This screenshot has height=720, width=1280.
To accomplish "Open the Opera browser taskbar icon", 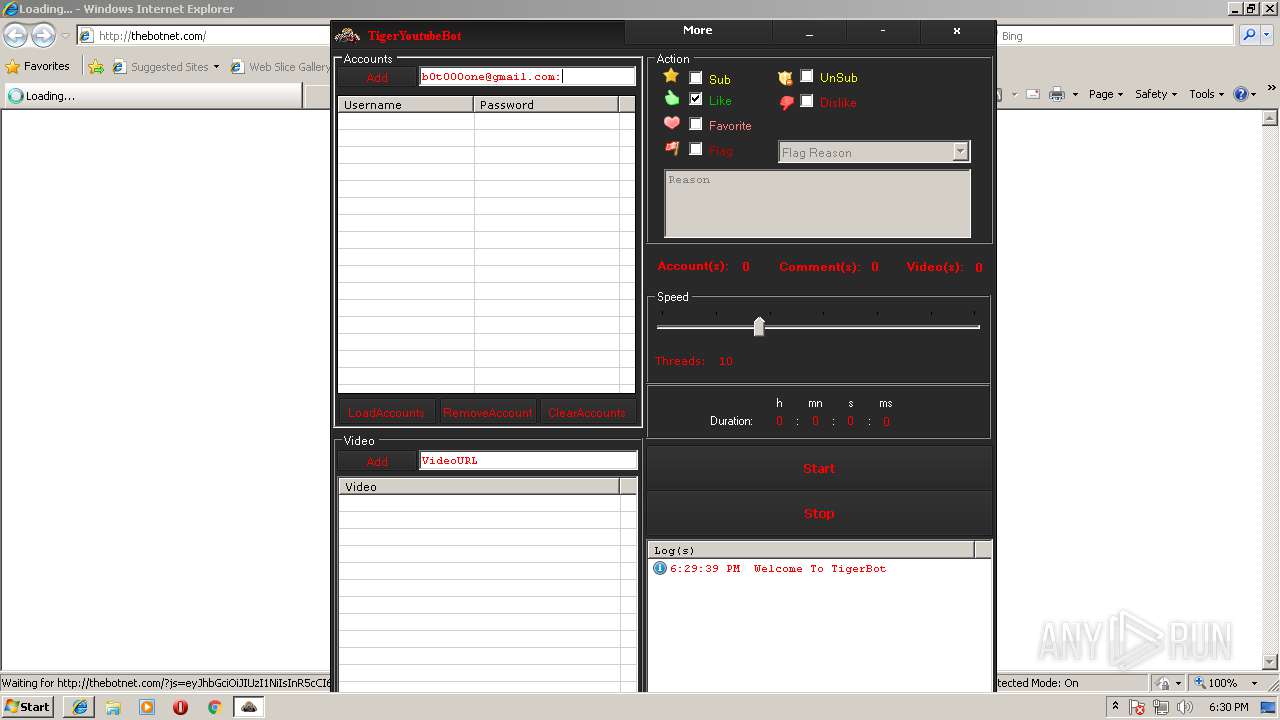I will tap(180, 707).
